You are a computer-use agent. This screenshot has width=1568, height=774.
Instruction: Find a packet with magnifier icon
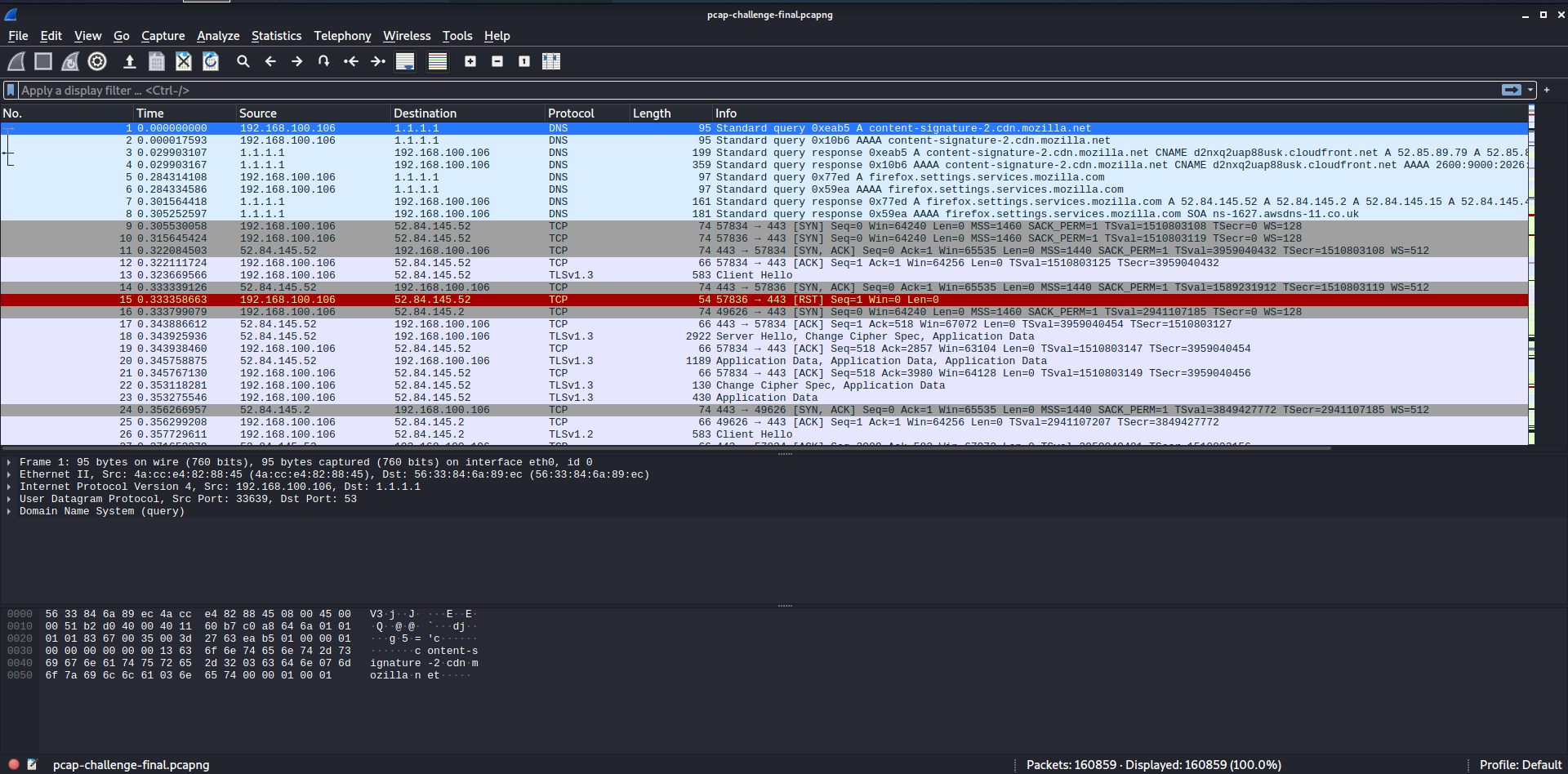243,61
